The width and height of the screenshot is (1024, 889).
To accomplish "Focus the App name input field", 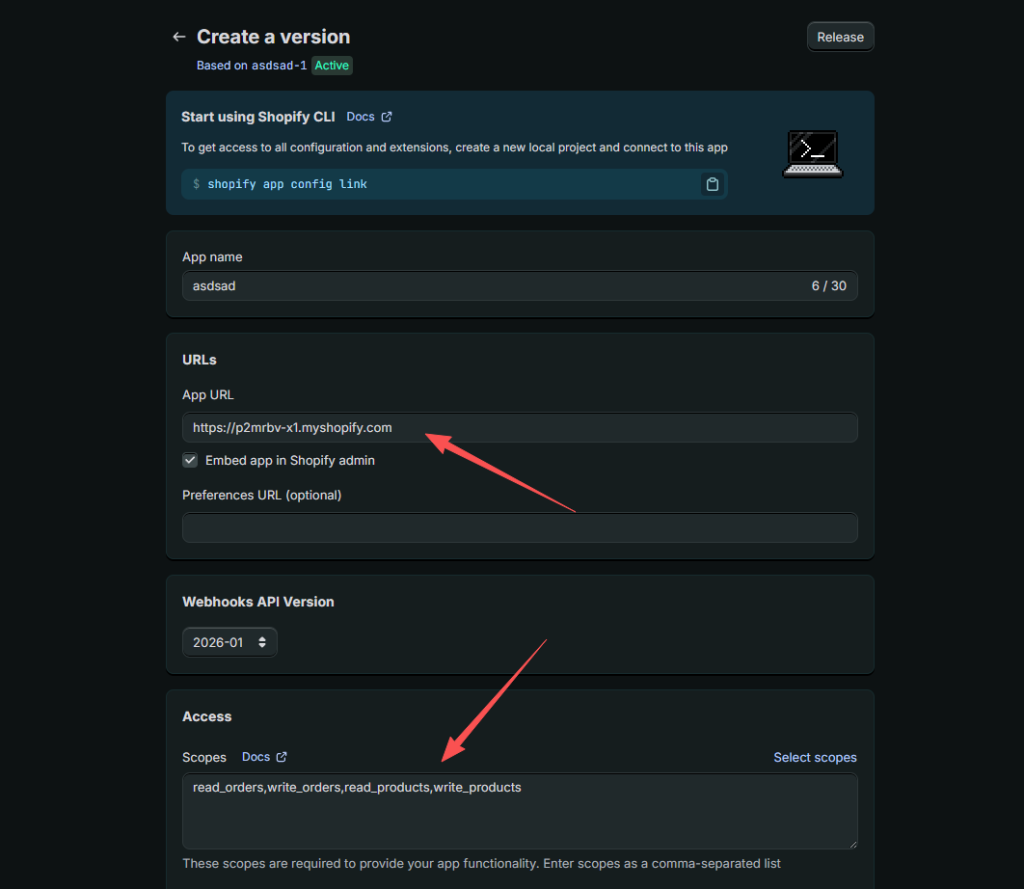I will click(x=519, y=286).
